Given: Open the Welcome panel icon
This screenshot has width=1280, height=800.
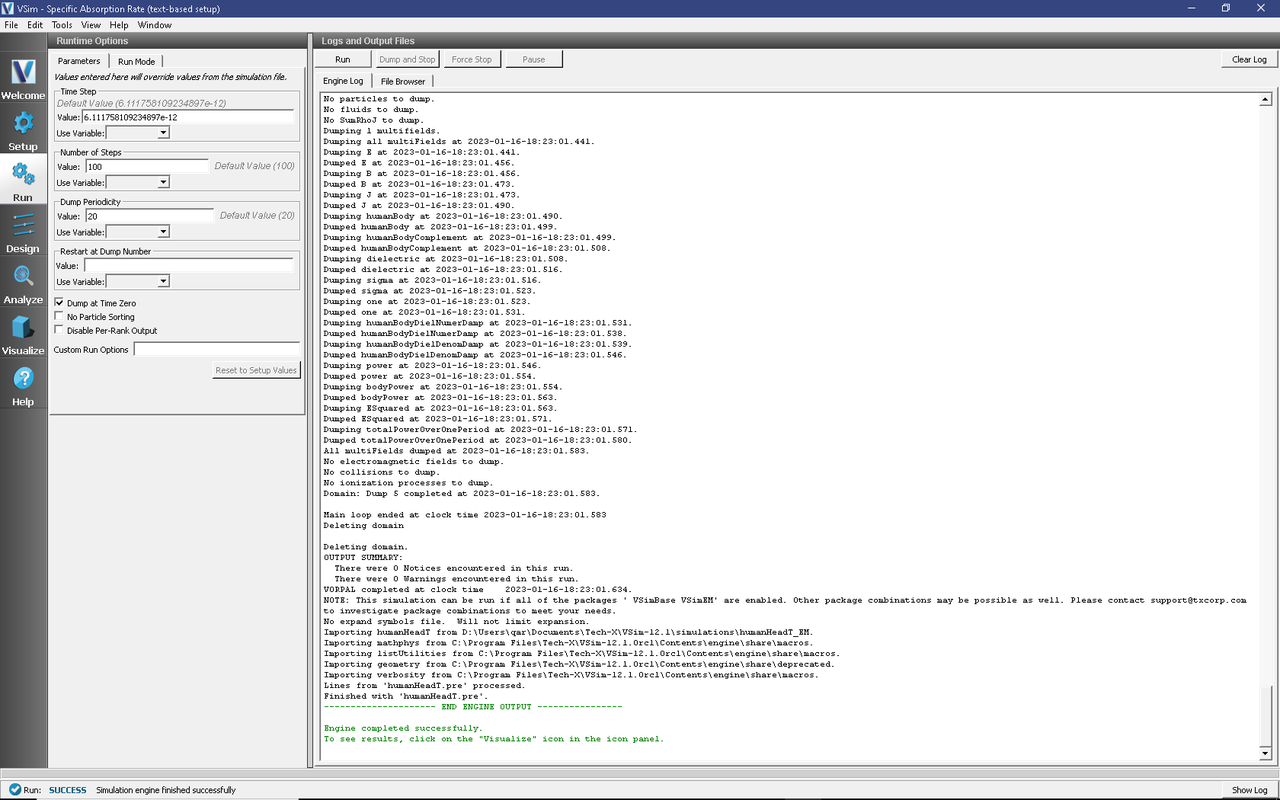Looking at the screenshot, I should (x=23, y=73).
